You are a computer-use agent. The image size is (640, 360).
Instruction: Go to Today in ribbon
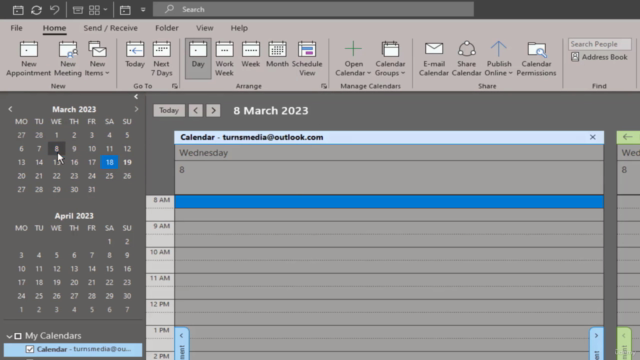tap(135, 55)
